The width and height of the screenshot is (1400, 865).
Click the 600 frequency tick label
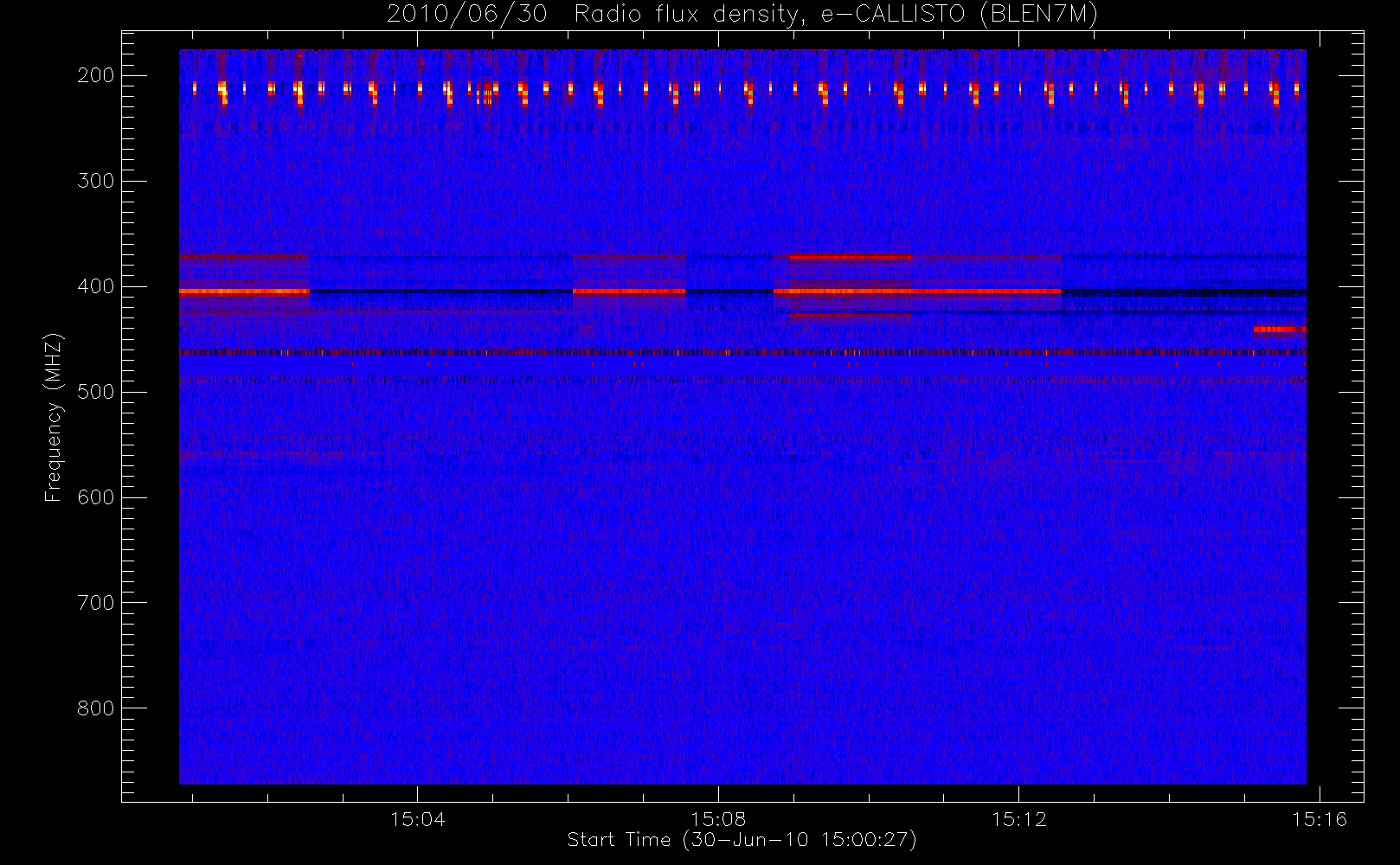(x=96, y=497)
